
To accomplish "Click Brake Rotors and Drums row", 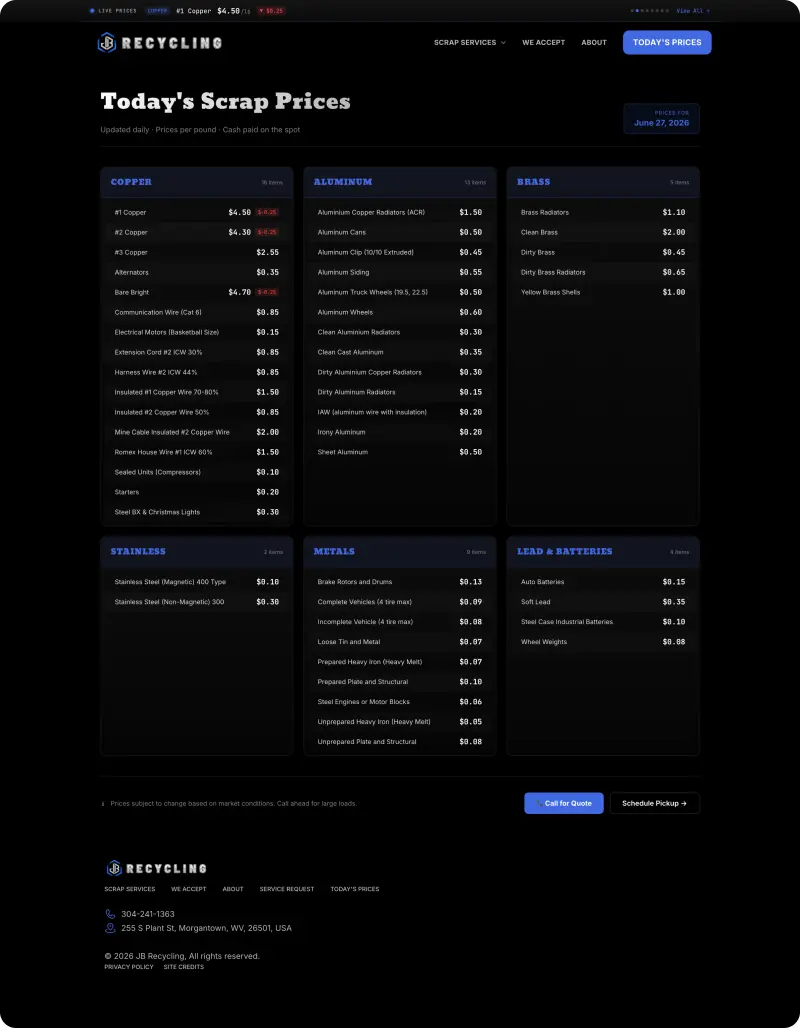I will coord(400,582).
